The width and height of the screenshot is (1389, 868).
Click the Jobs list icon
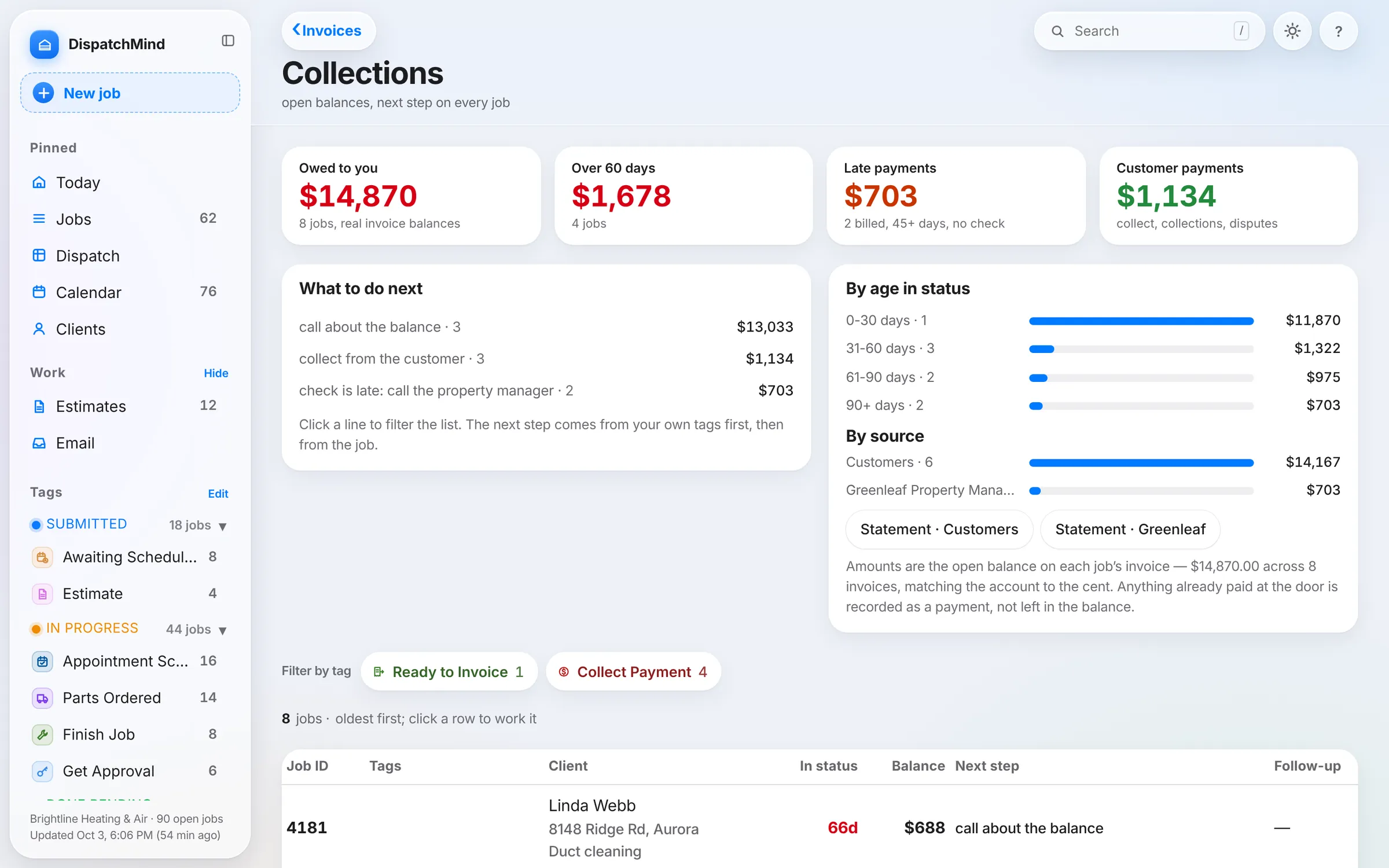pyautogui.click(x=39, y=219)
